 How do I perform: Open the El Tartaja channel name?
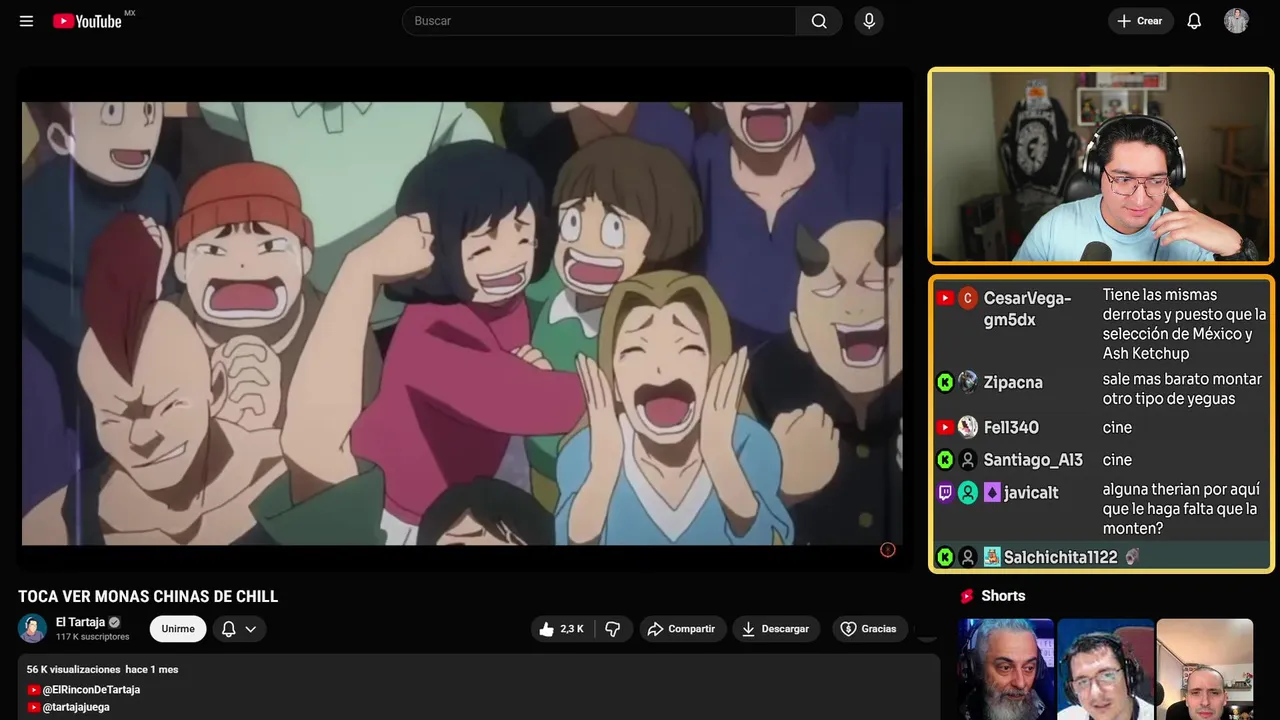(80, 622)
